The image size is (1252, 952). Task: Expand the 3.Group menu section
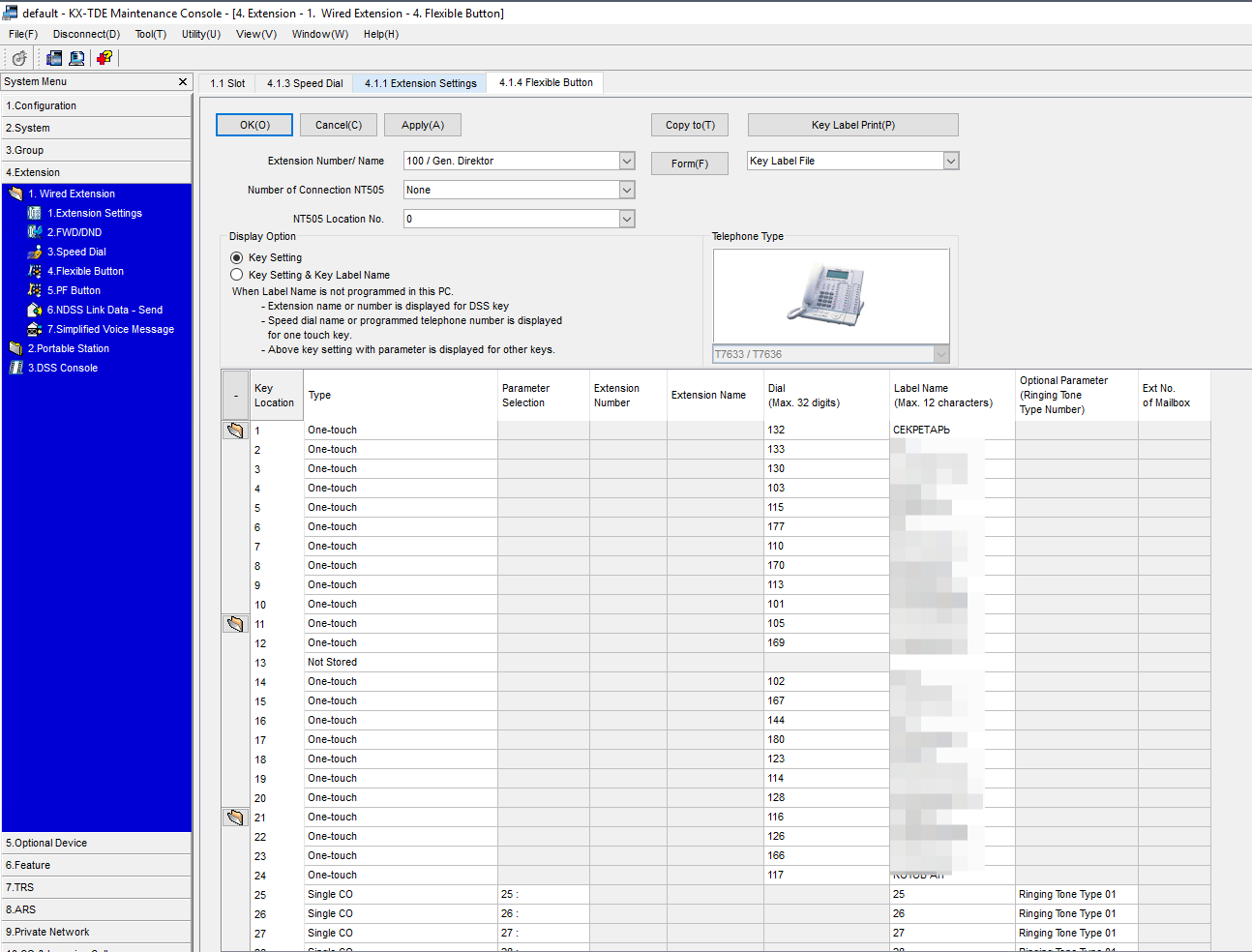(96, 150)
